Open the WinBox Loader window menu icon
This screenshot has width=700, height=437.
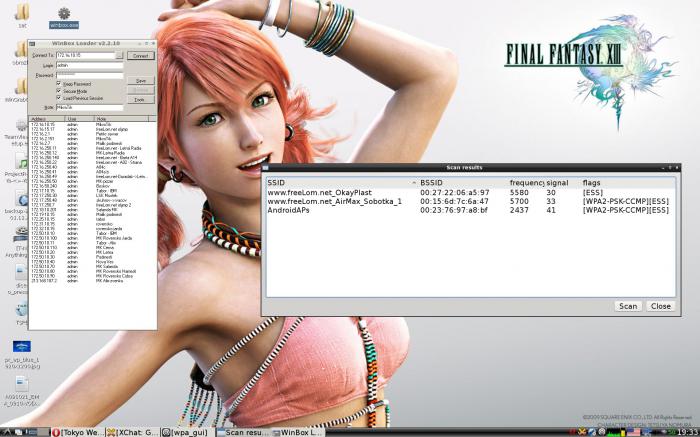tap(32, 44)
